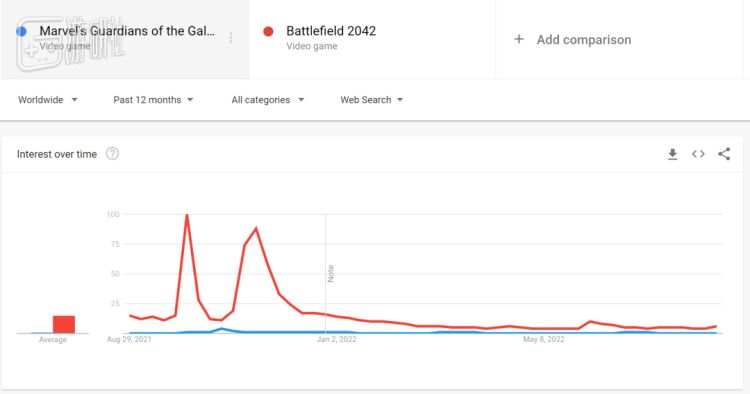Click the Note marker at Jan 2, 2022

[x=331, y=274]
